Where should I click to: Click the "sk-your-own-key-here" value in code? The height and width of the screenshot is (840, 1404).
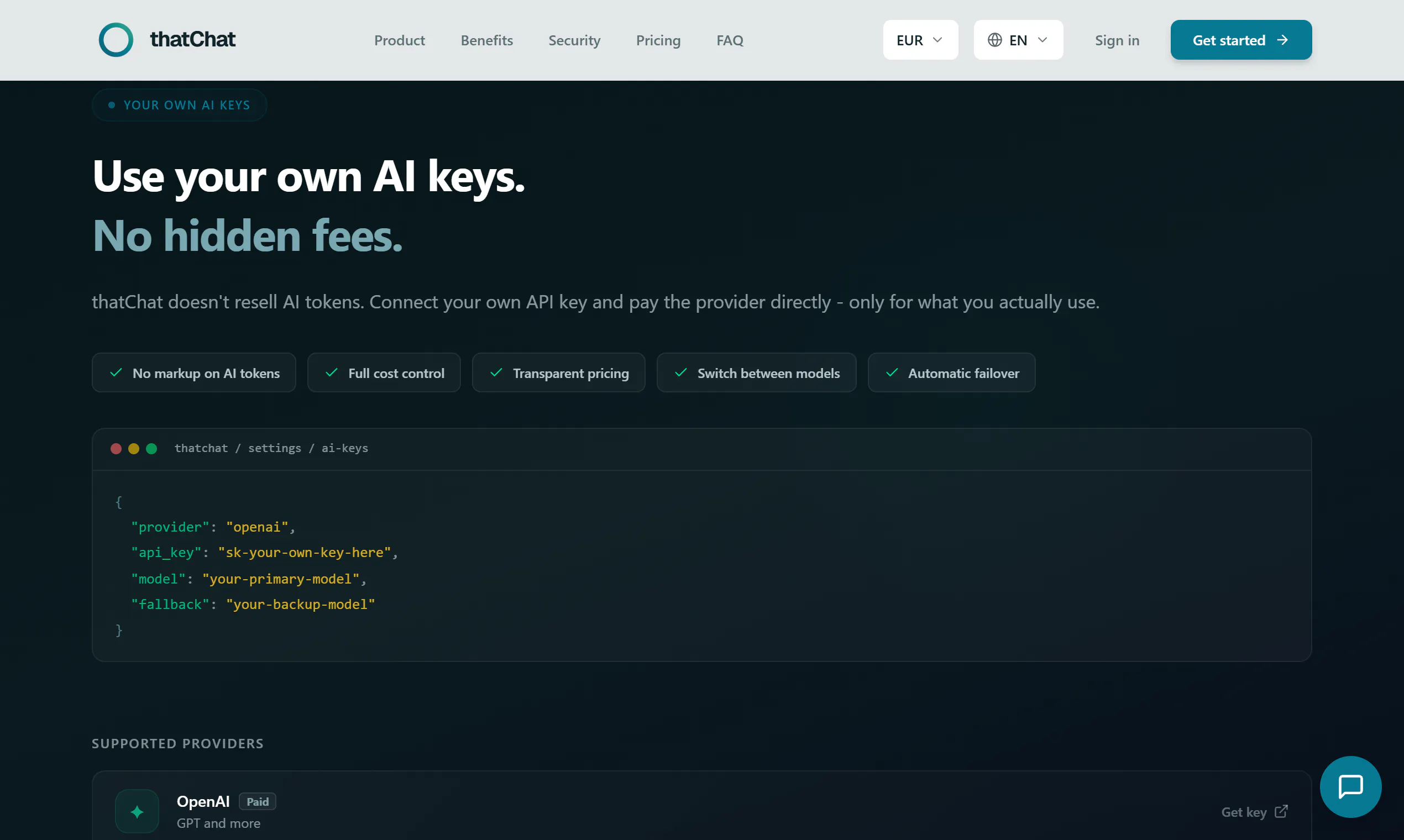pos(305,553)
